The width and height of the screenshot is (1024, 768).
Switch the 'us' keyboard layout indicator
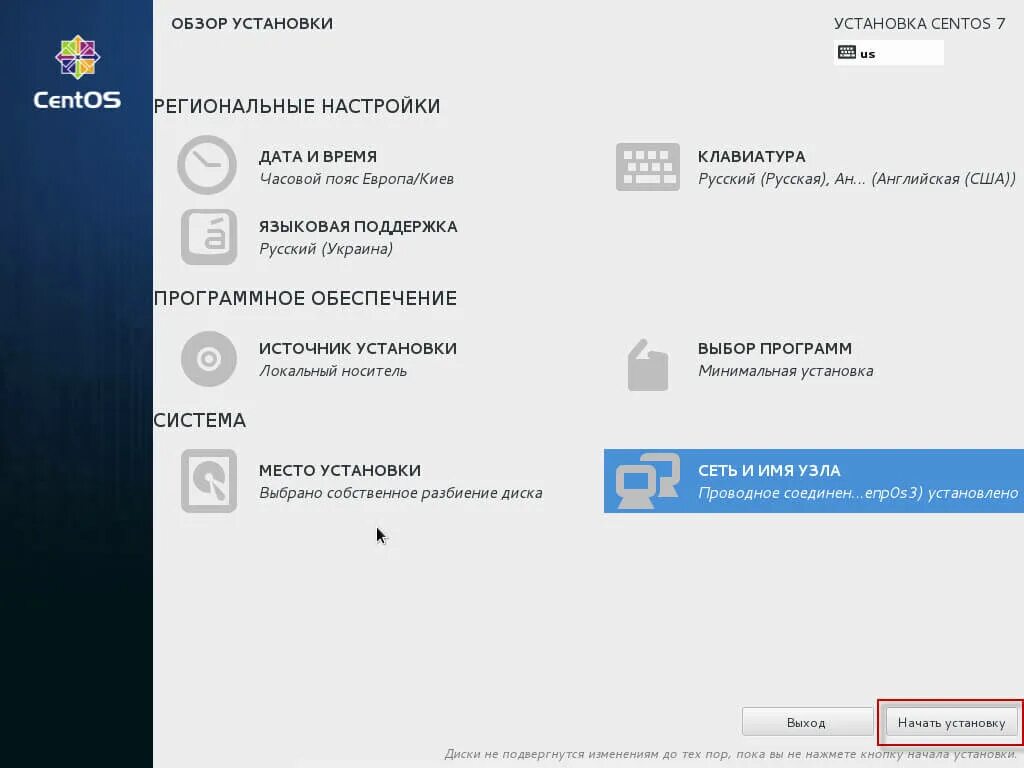coord(889,53)
